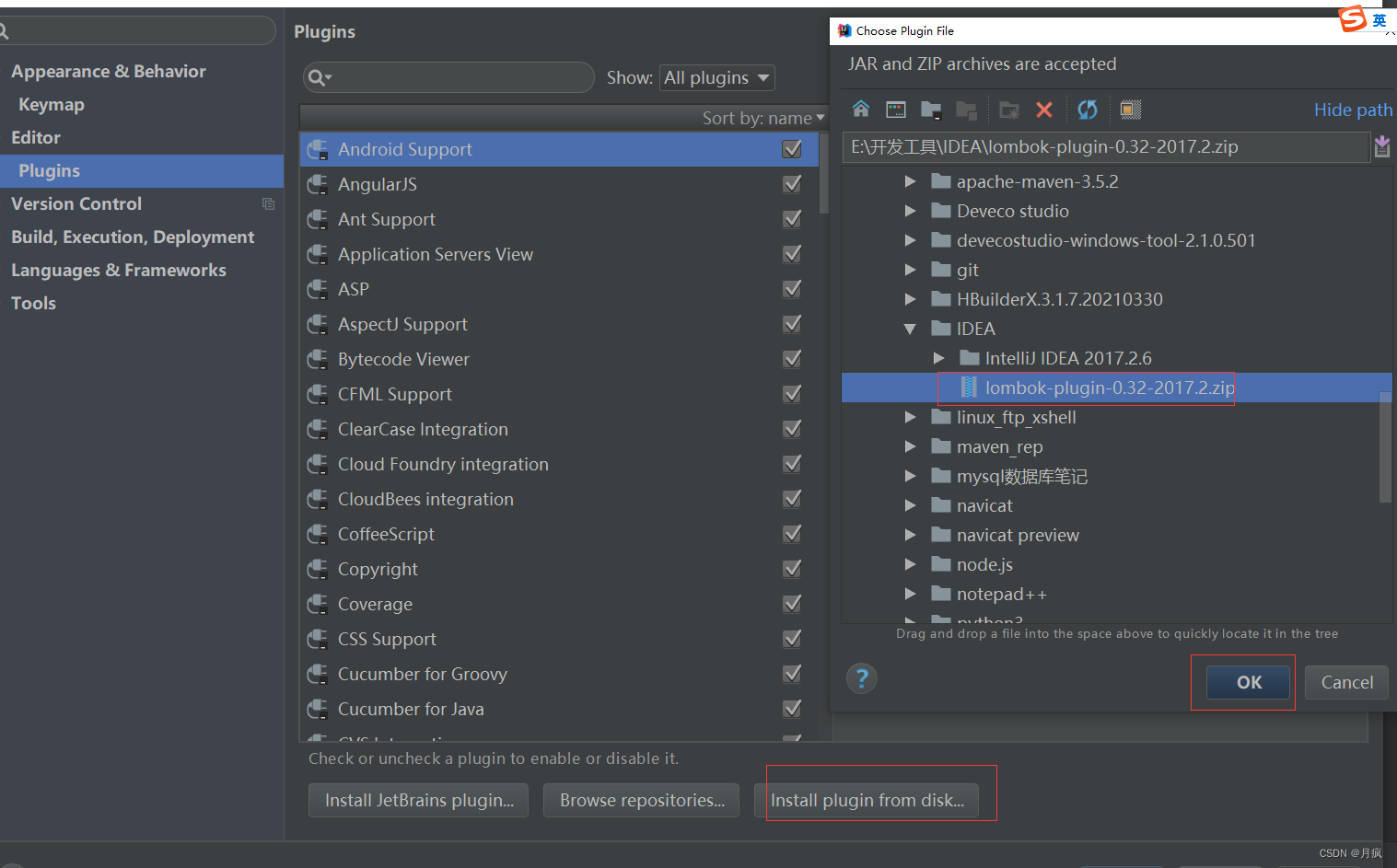This screenshot has height=868, width=1397.
Task: Confirm file selection with OK
Action: tap(1249, 682)
